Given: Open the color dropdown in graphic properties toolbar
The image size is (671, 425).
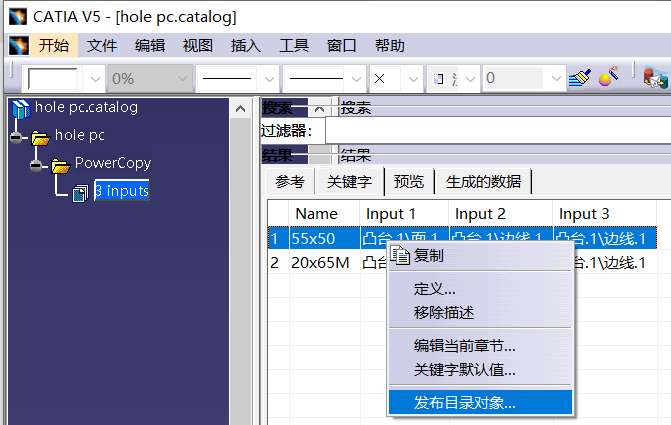Looking at the screenshot, I should click(x=95, y=79).
